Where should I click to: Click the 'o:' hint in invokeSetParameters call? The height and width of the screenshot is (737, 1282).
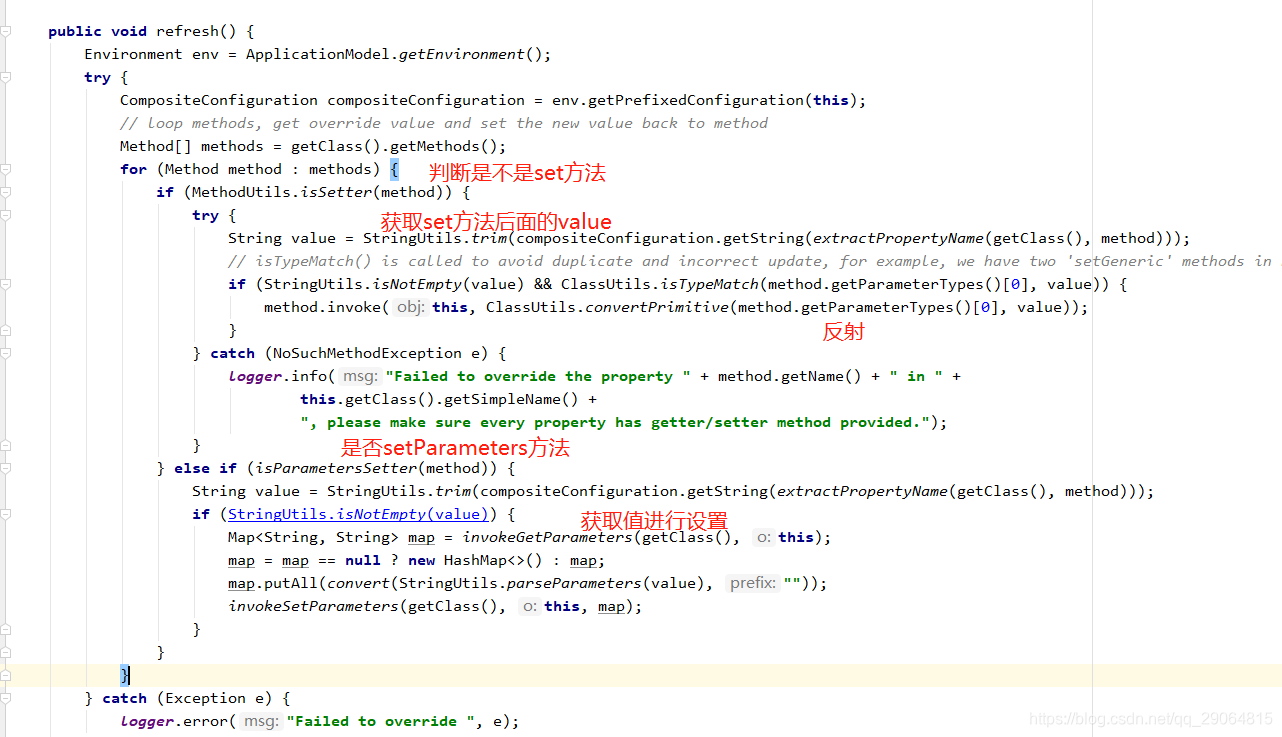click(x=530, y=606)
